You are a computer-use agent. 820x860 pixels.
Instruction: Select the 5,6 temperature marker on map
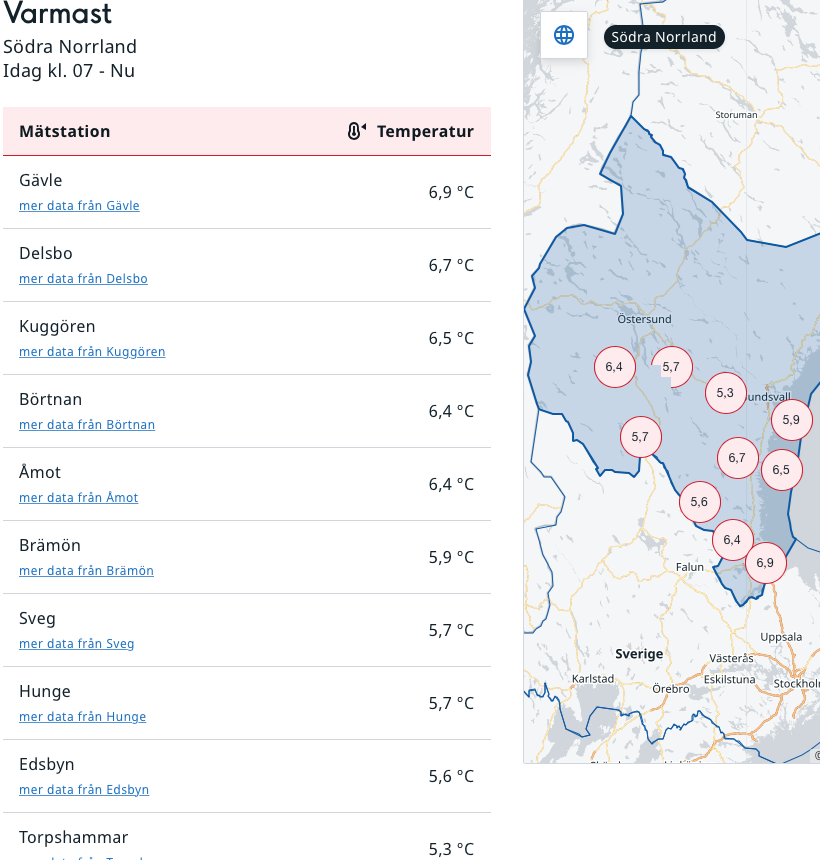[x=699, y=502]
